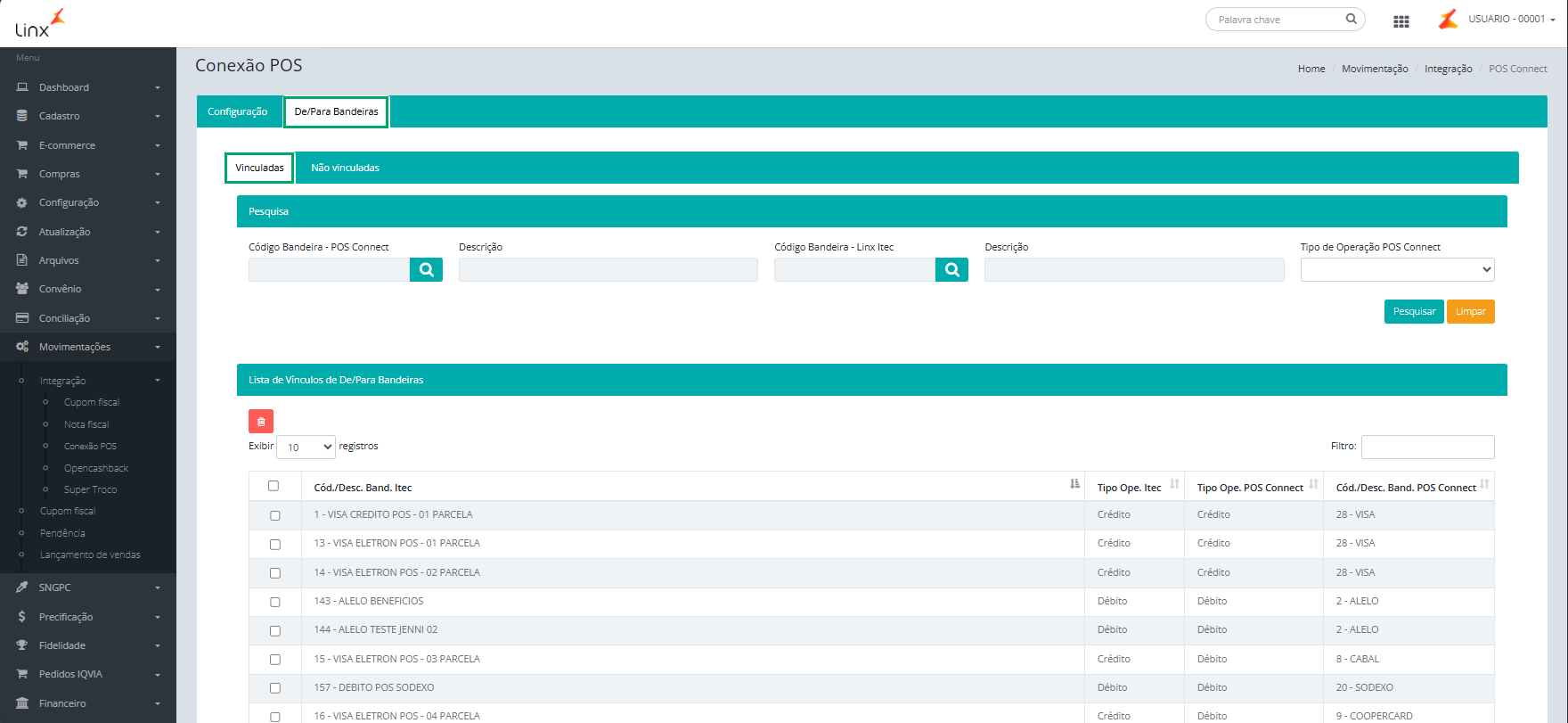
Task: Click the Fidelidade trophy icon
Action: pyautogui.click(x=22, y=645)
